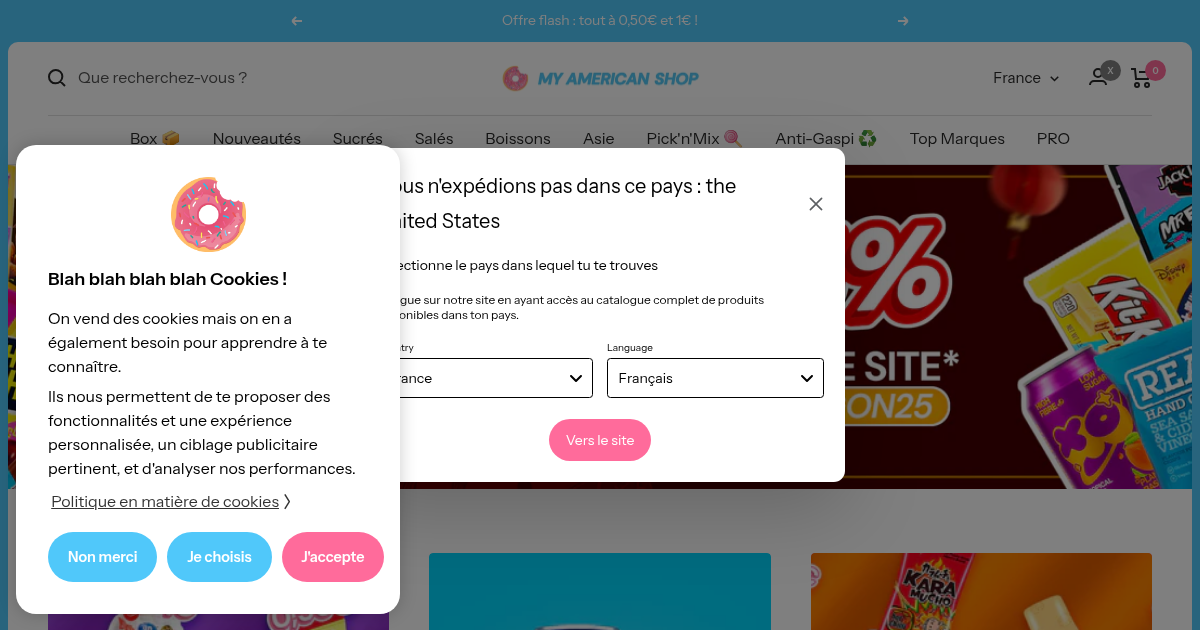Screen dimensions: 1200x630
Task: Go to previous announcement with left arrow
Action: click(x=297, y=21)
